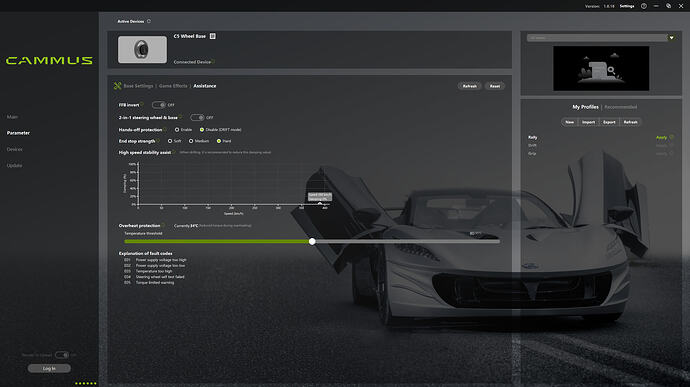This screenshot has height=387, width=690.
Task: Click the Active Devices refresh icon
Action: (x=149, y=21)
